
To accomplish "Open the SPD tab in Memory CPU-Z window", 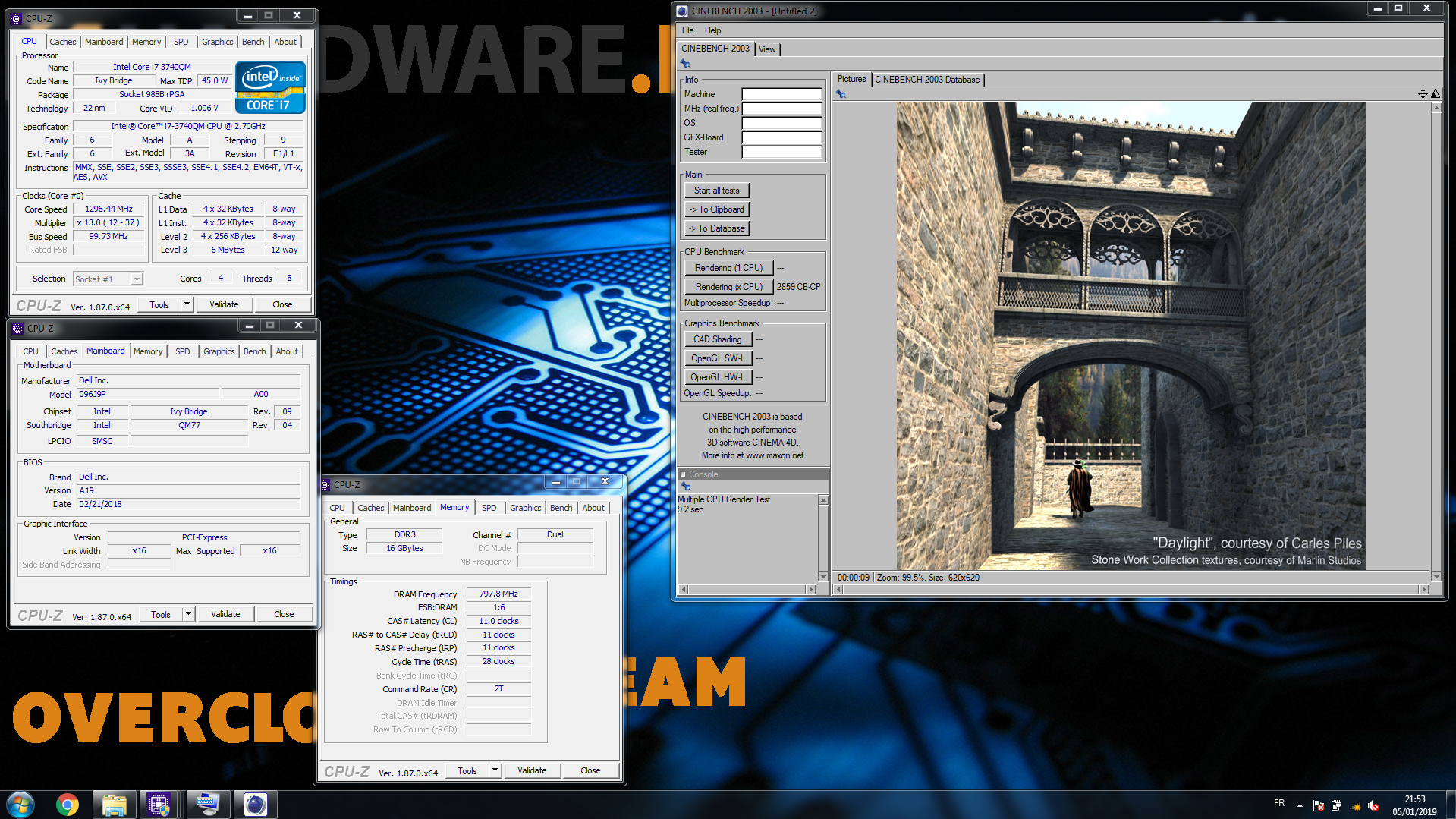I will point(489,508).
